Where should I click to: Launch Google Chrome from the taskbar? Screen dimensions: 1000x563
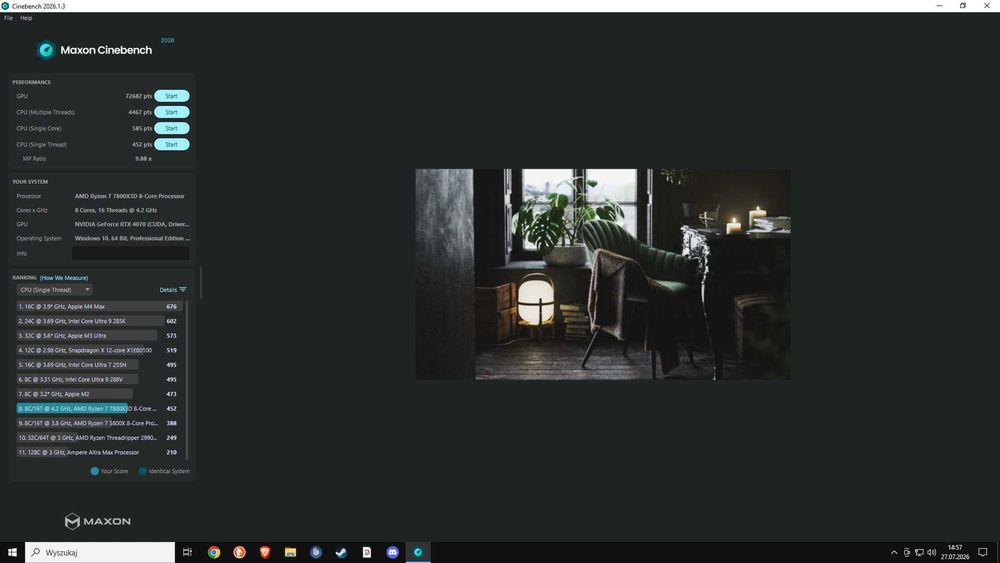tap(214, 552)
